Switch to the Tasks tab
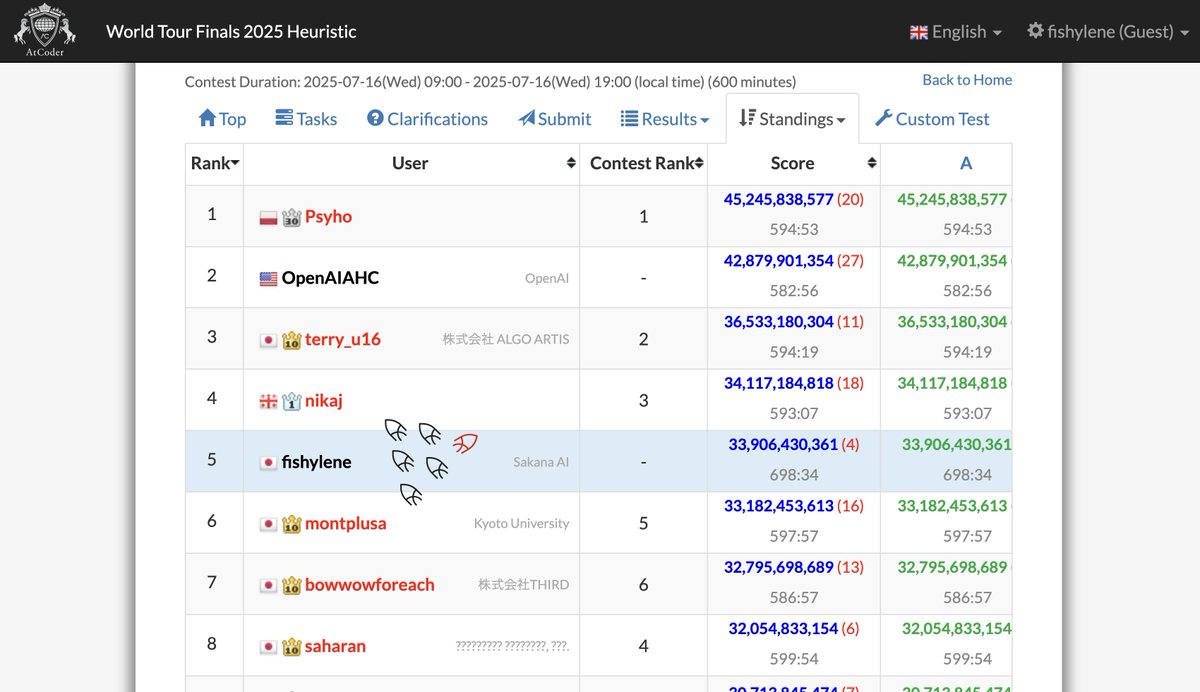 tap(306, 118)
